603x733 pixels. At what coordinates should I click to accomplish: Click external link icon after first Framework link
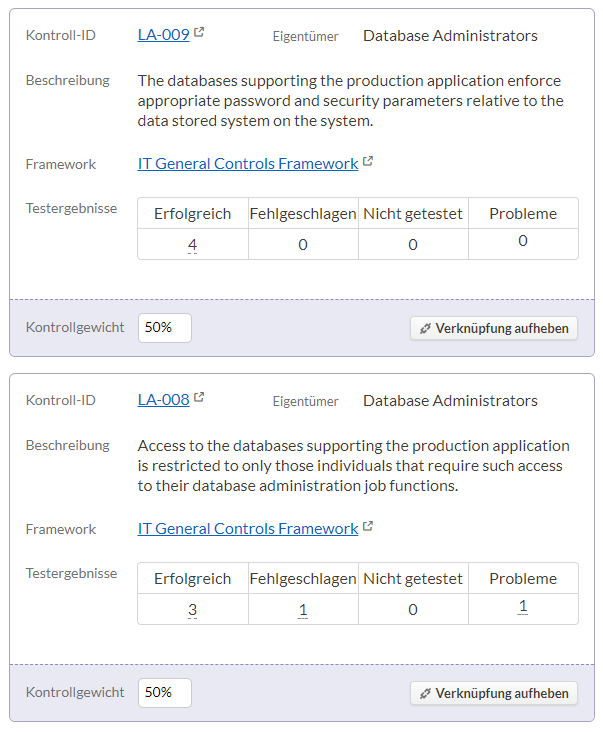click(x=368, y=161)
